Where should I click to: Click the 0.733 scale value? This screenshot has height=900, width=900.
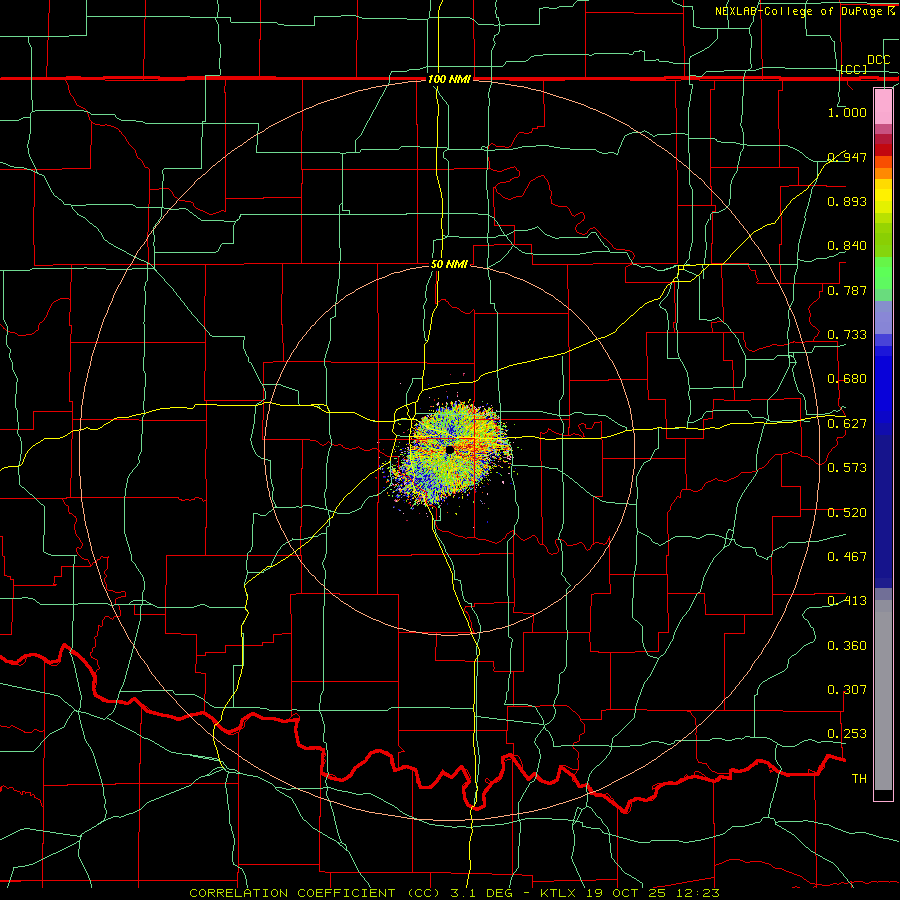[847, 334]
